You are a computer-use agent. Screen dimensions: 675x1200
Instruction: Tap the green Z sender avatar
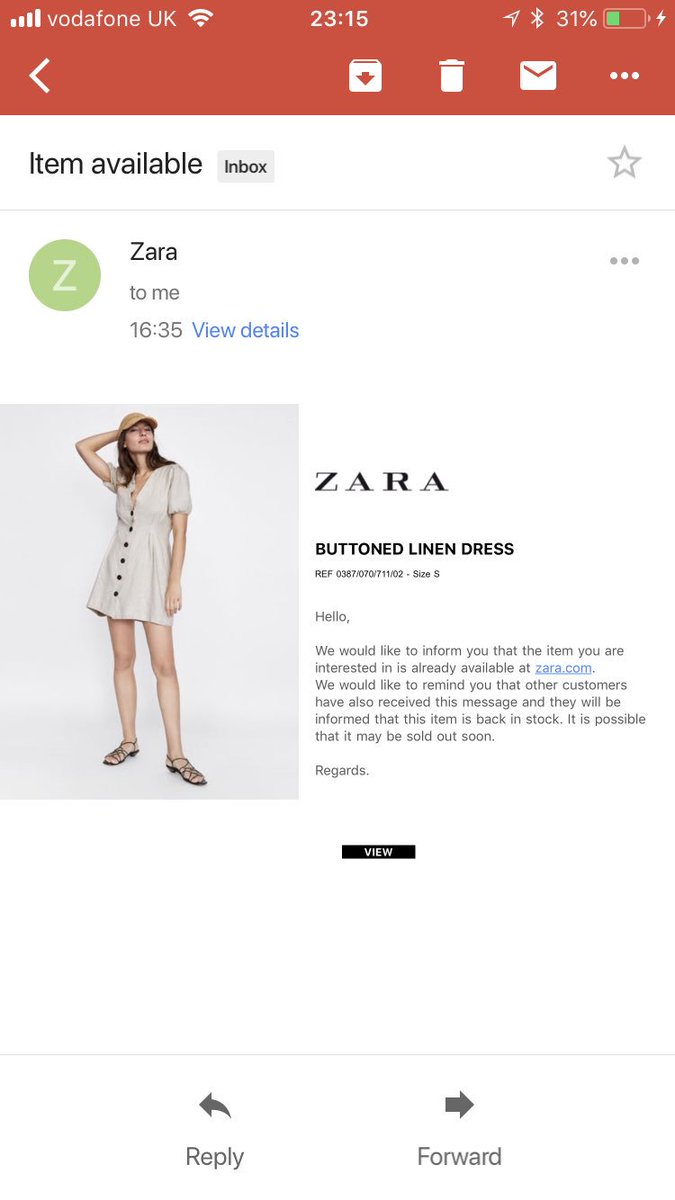coord(64,275)
